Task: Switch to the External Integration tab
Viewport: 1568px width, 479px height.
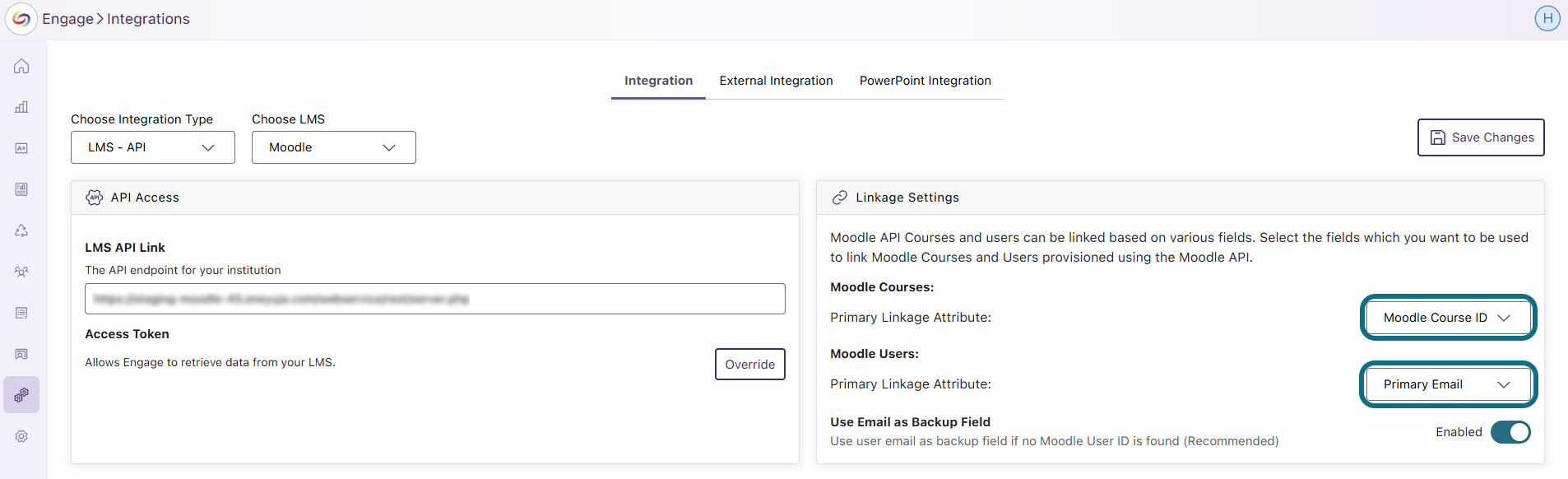Action: pos(776,81)
